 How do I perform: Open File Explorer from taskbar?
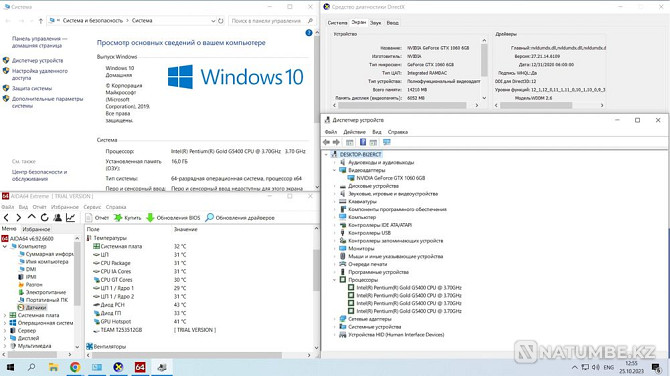pos(53,367)
